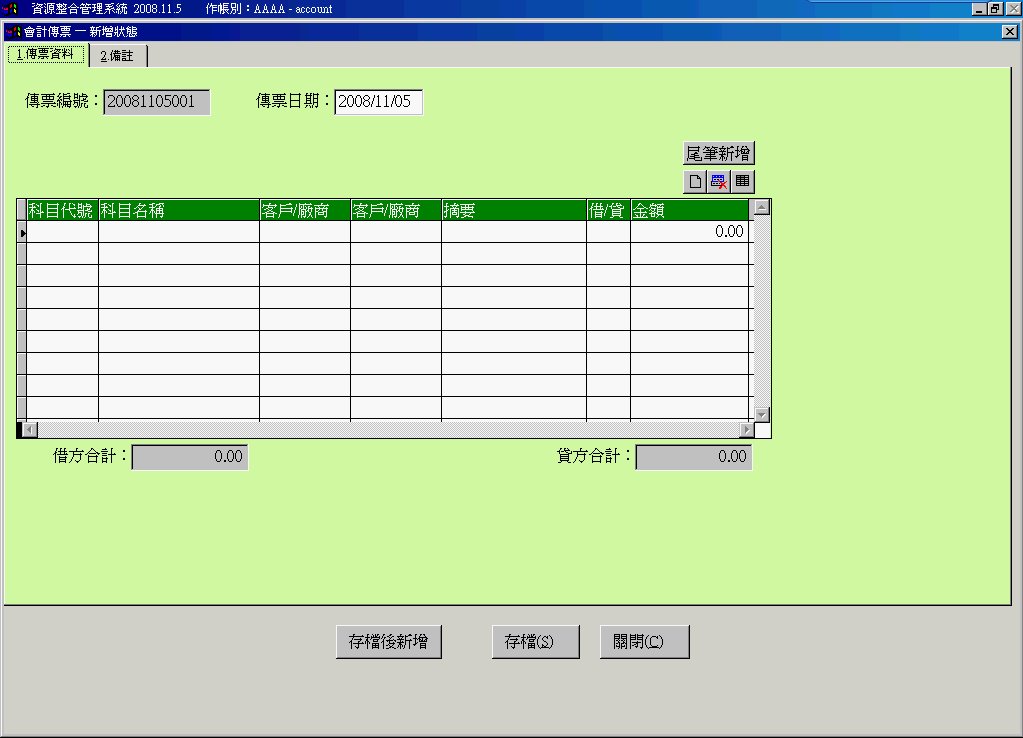Click the 摘要 column header

tap(513, 210)
